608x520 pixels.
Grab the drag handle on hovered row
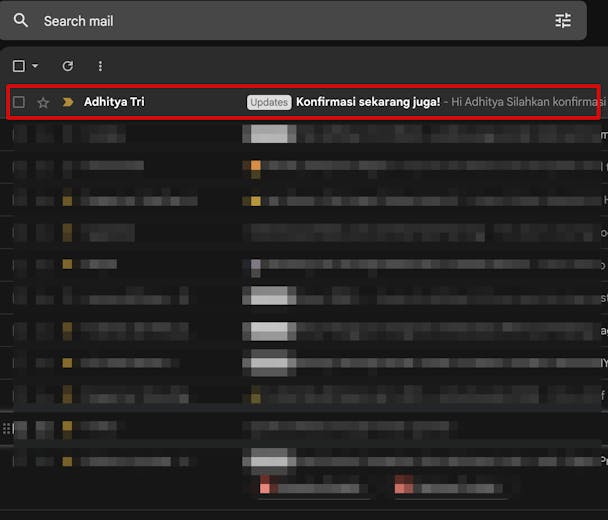[x=7, y=428]
